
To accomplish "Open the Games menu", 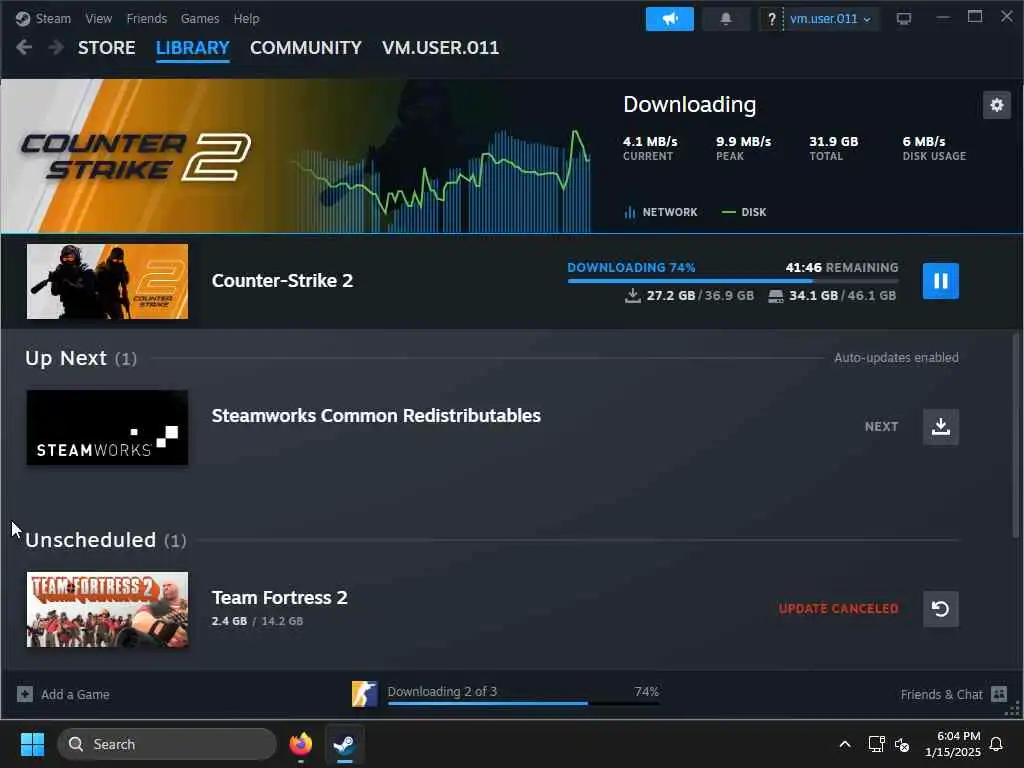I will (200, 19).
